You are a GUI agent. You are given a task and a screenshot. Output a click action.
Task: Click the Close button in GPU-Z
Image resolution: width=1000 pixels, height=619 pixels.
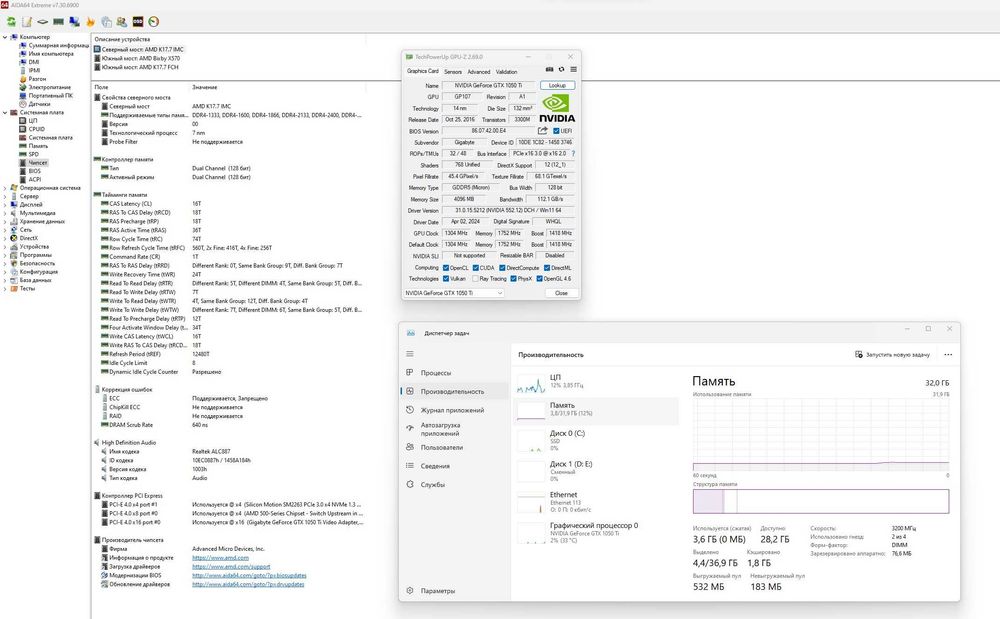(561, 293)
